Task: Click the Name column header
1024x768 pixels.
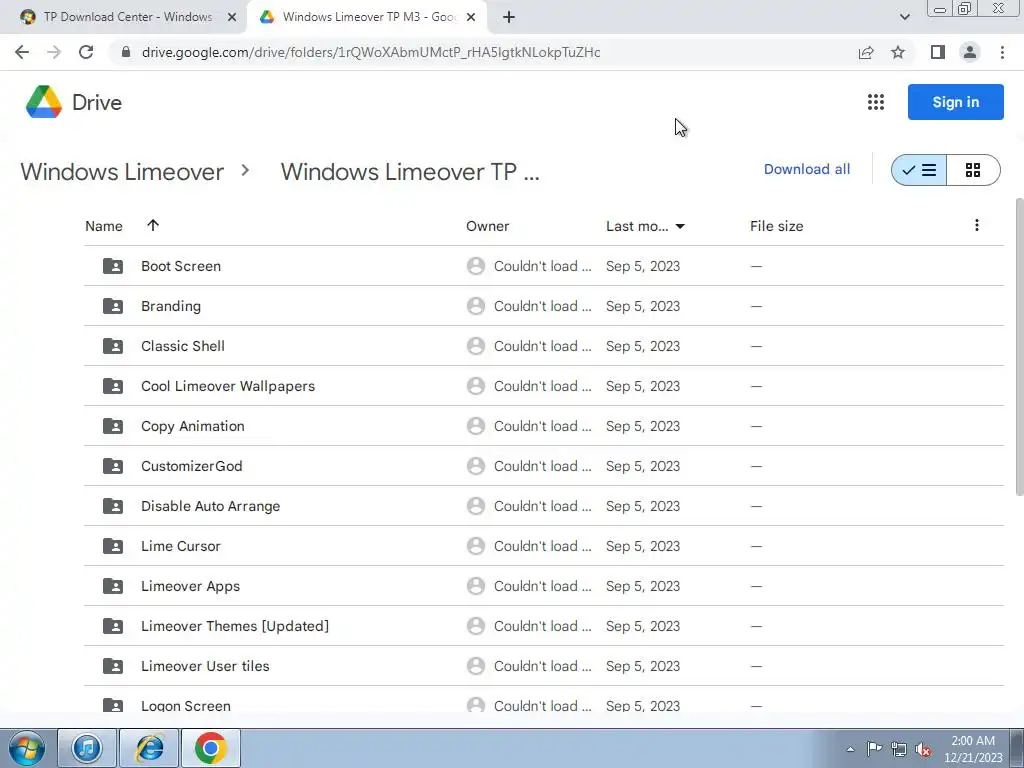Action: click(104, 226)
